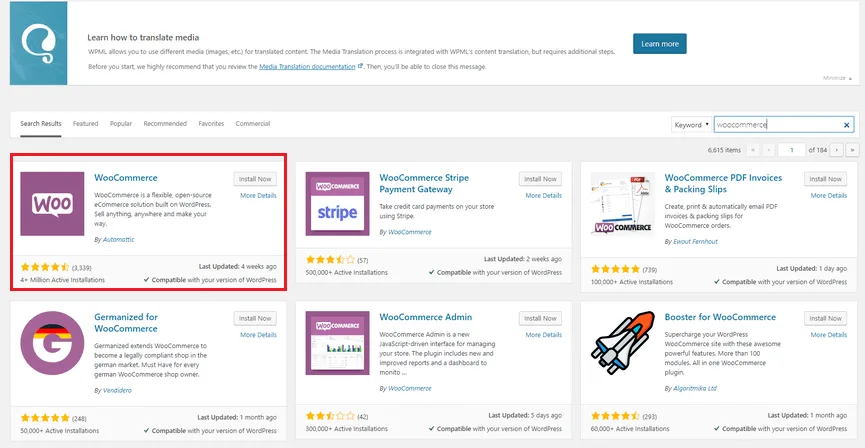Go to the next results page arrow

(837, 150)
